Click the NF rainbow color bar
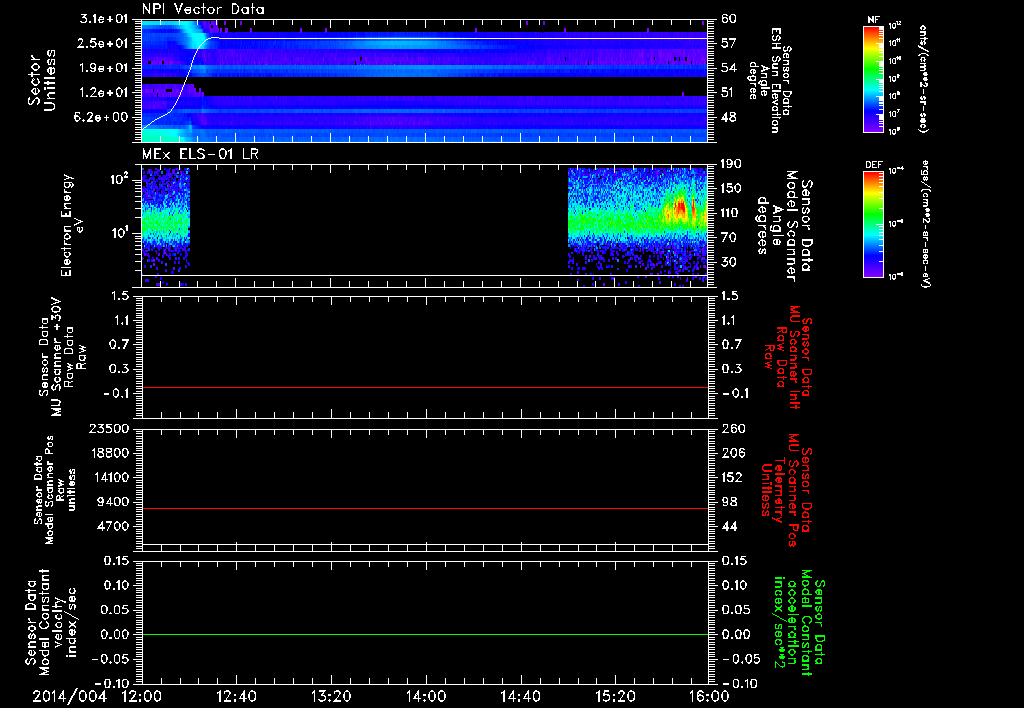 pyautogui.click(x=873, y=79)
